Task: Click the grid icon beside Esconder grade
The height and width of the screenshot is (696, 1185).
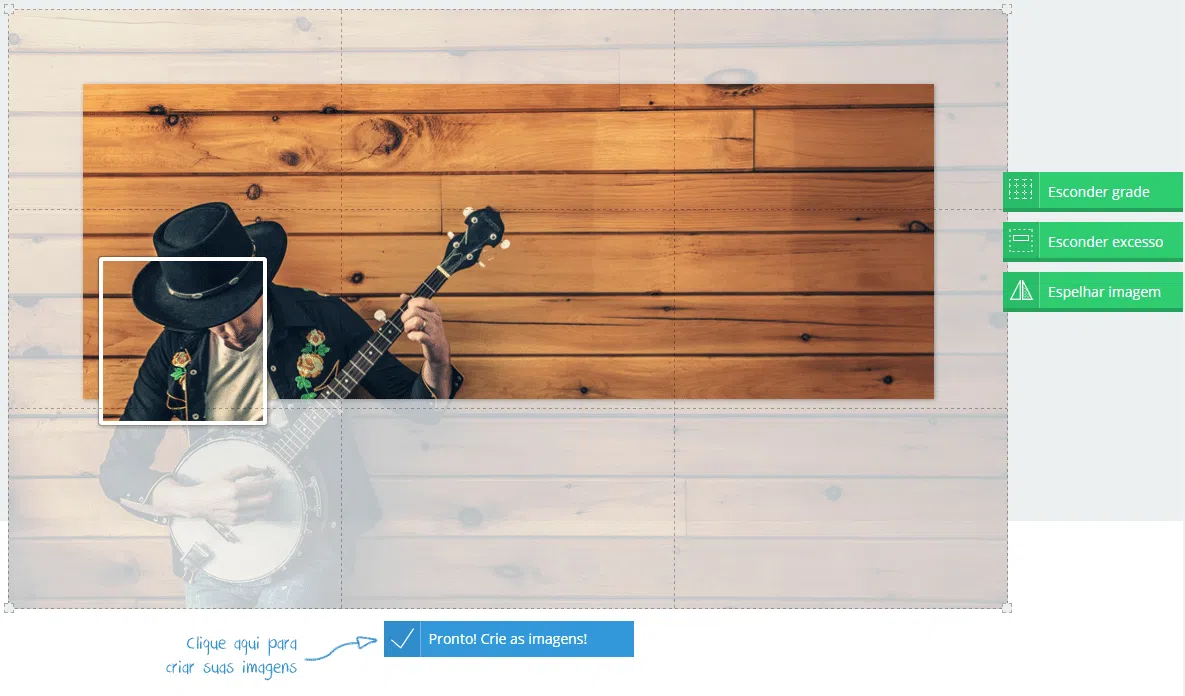Action: (1020, 191)
